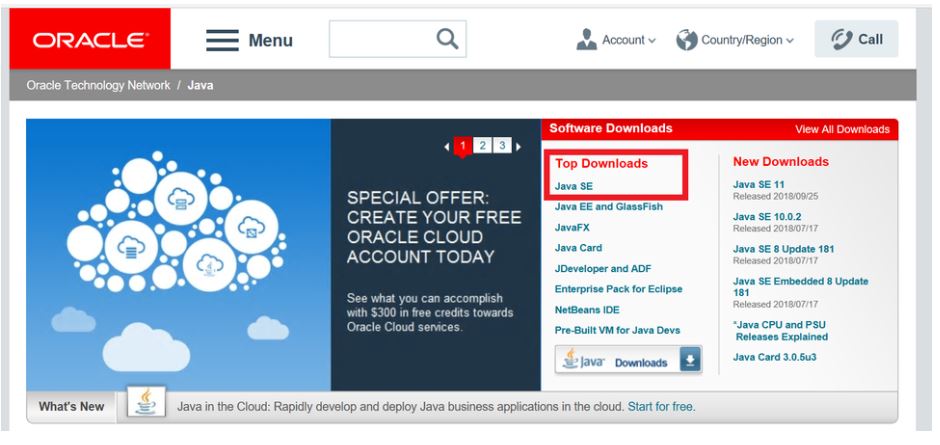Click the What's New tab
The height and width of the screenshot is (445, 940).
tap(71, 406)
